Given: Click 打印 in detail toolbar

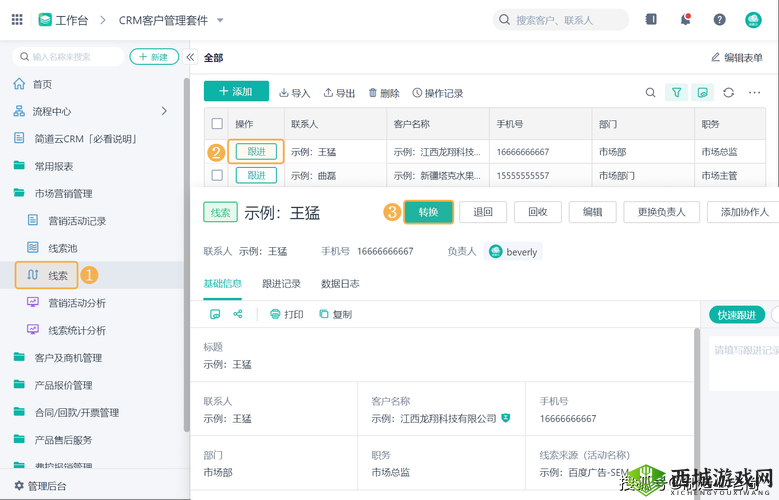Looking at the screenshot, I should (286, 314).
